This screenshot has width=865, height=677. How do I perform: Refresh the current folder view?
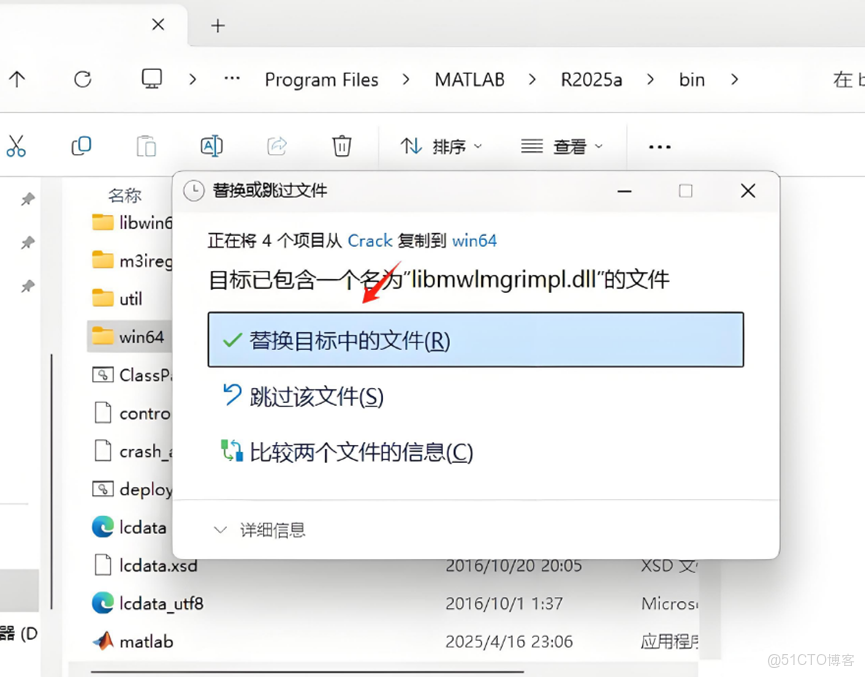coord(83,79)
